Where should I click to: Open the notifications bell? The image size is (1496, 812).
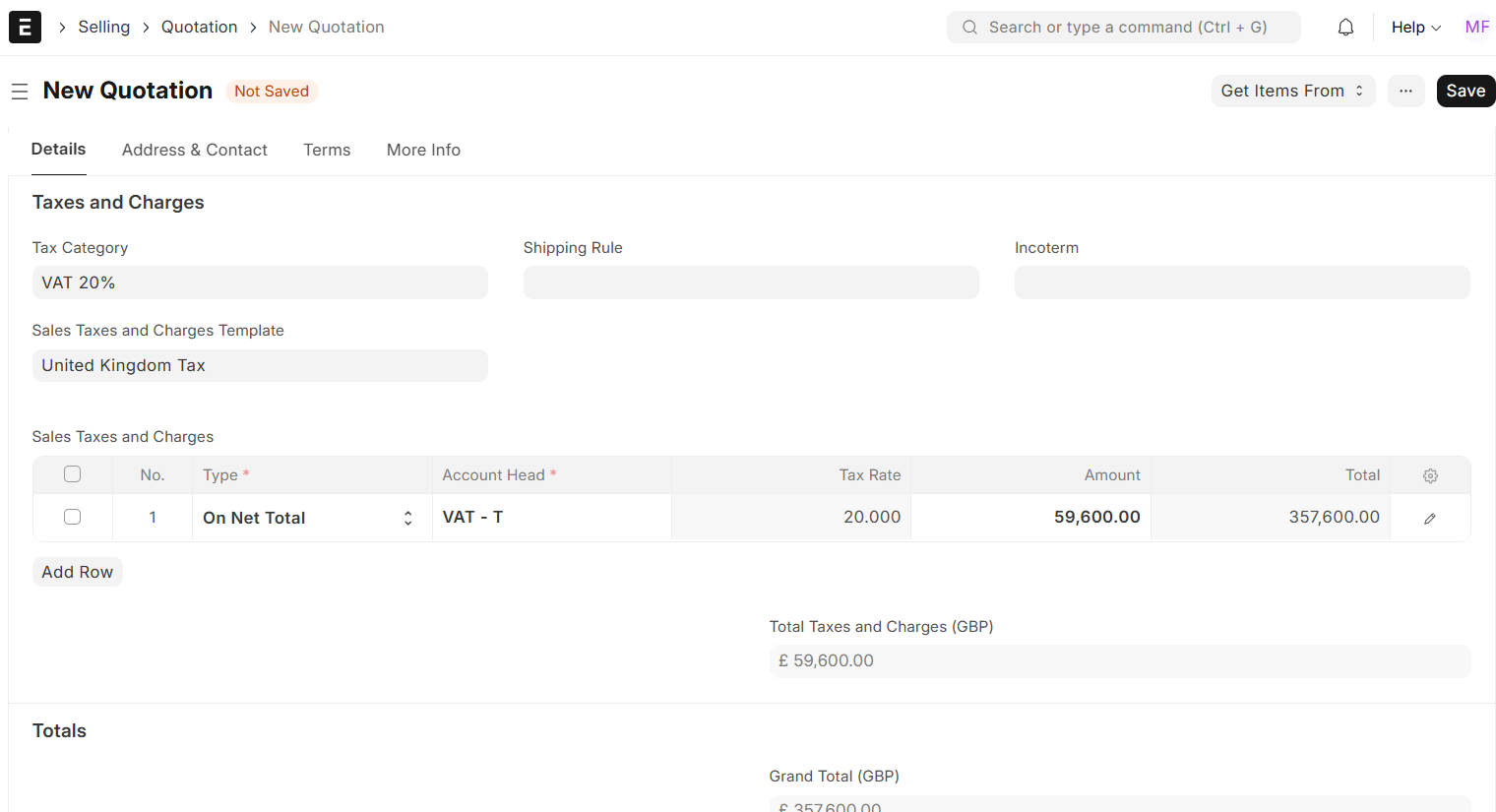tap(1345, 28)
